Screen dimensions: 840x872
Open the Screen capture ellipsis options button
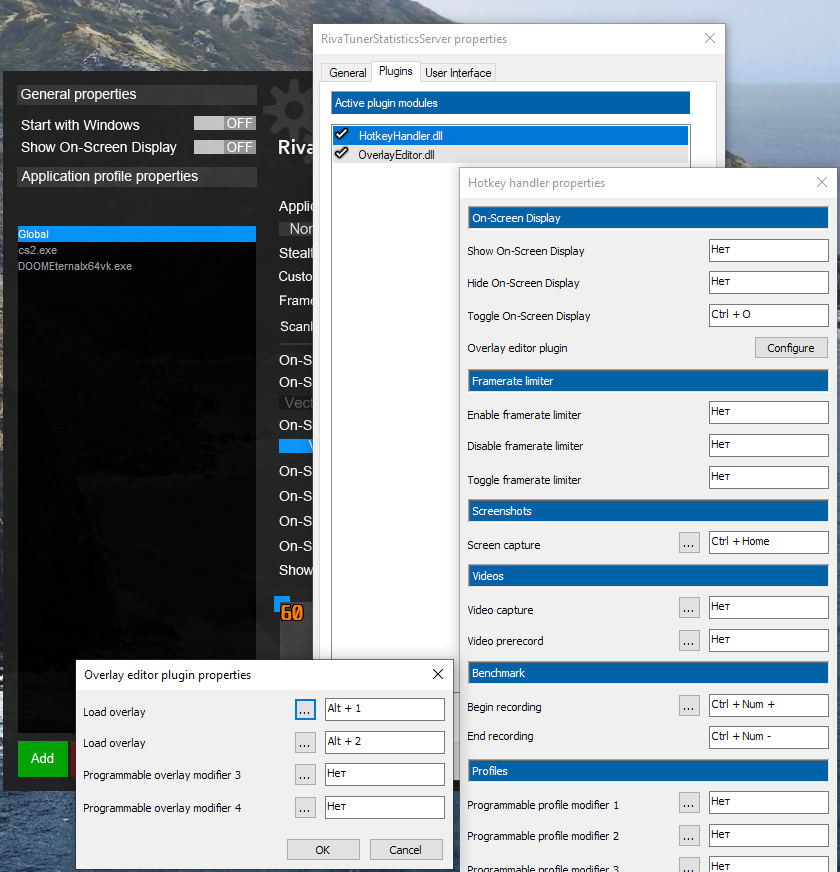point(689,543)
